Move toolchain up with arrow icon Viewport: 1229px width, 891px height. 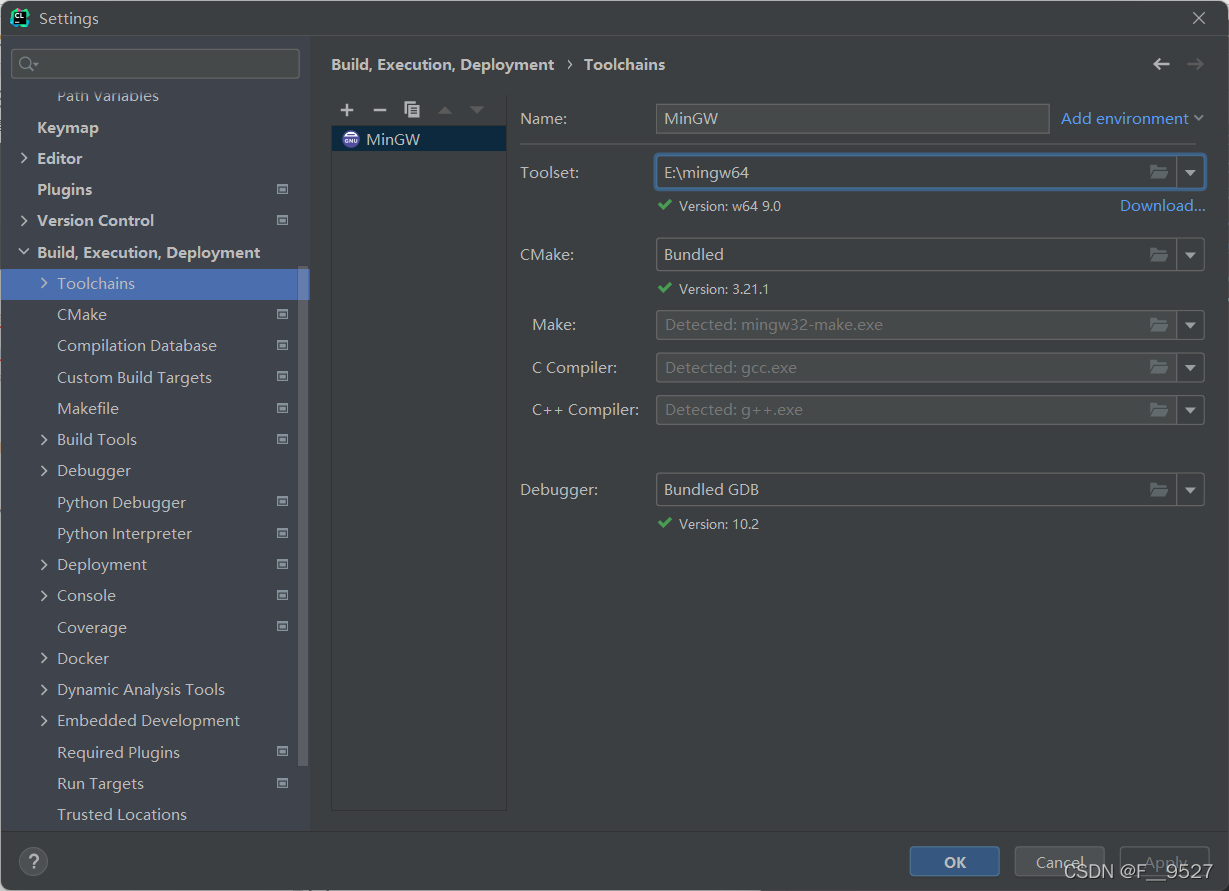[445, 110]
